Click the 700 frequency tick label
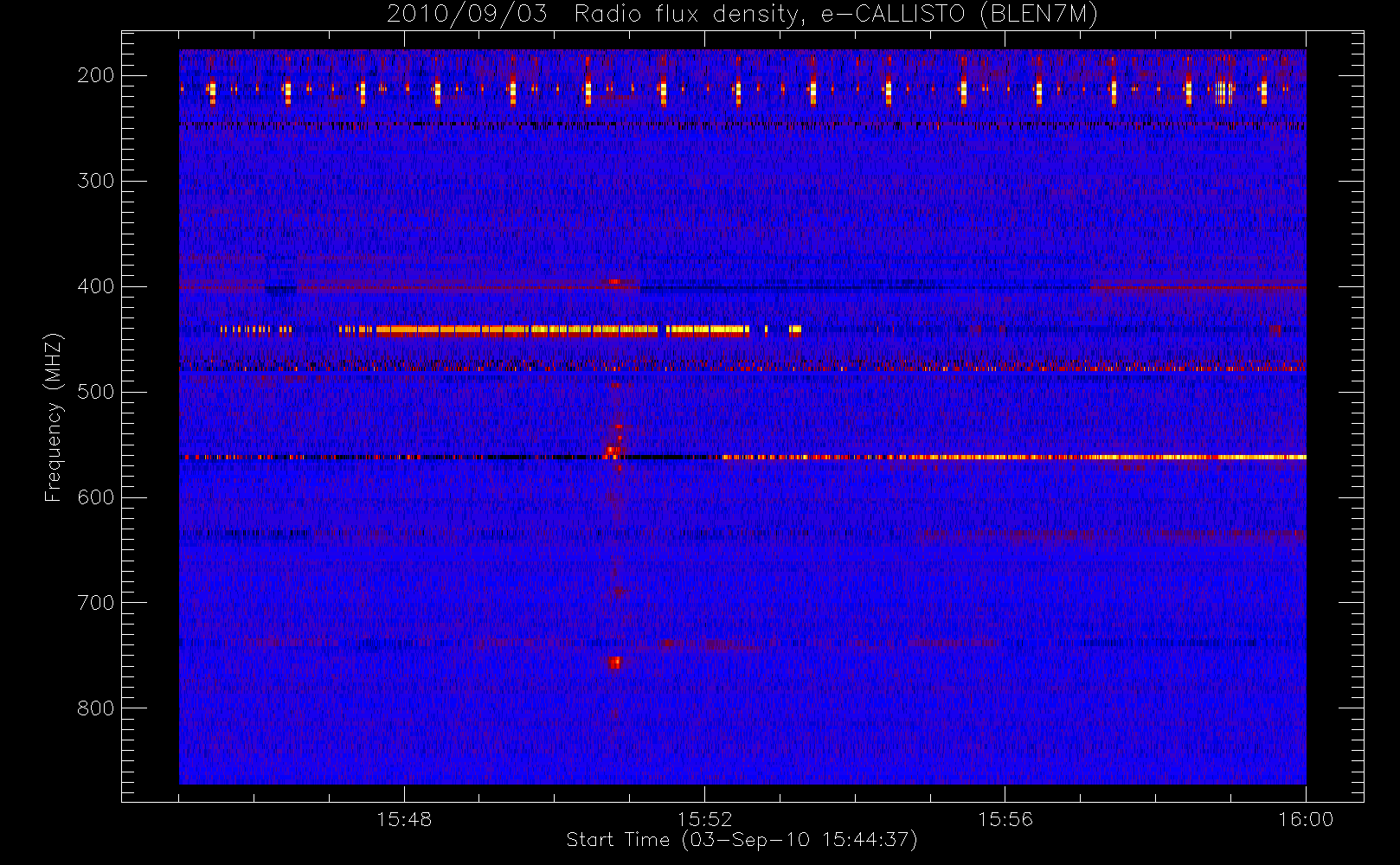Image resolution: width=1400 pixels, height=865 pixels. pos(96,603)
